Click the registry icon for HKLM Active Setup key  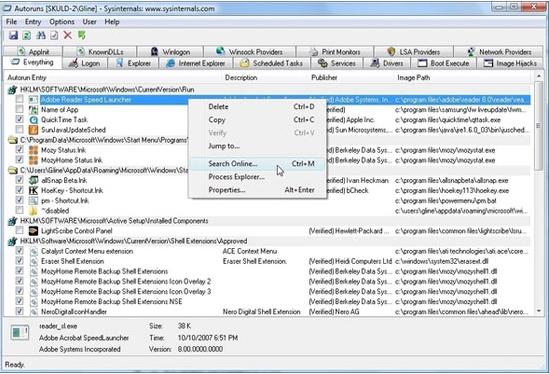pos(13,221)
